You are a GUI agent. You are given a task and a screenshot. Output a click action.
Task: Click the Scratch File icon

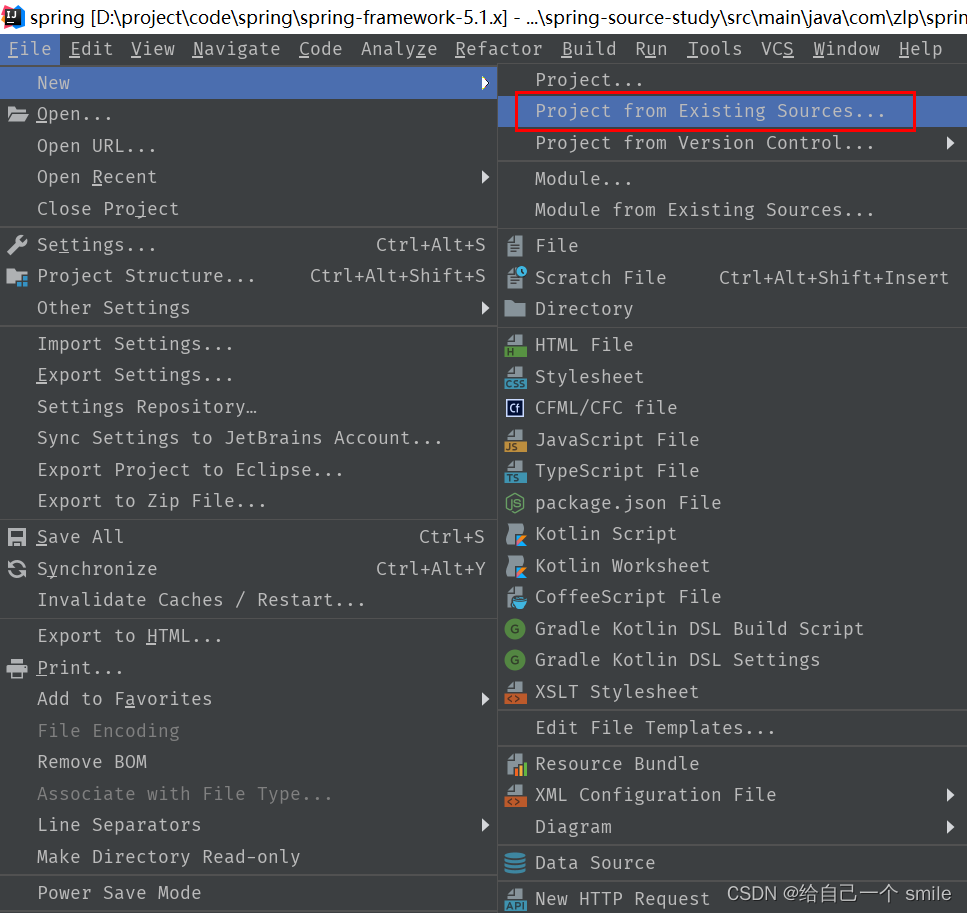click(x=516, y=278)
